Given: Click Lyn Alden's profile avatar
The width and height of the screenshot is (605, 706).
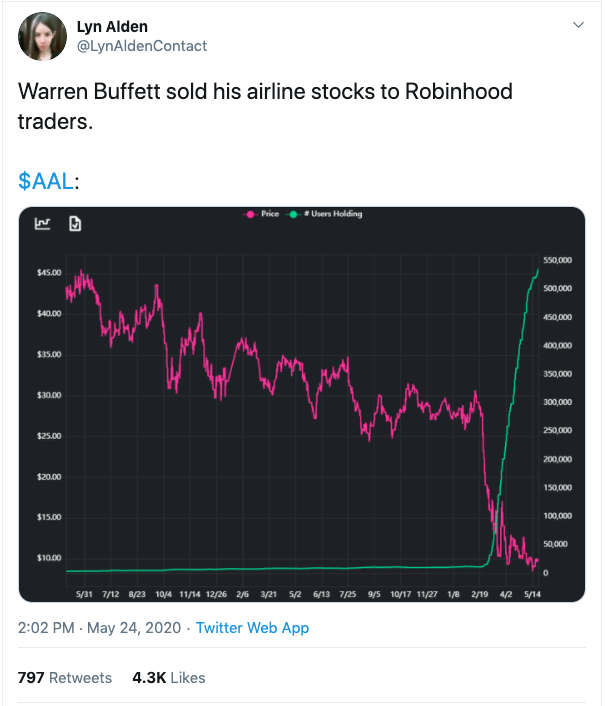Looking at the screenshot, I should tap(42, 36).
